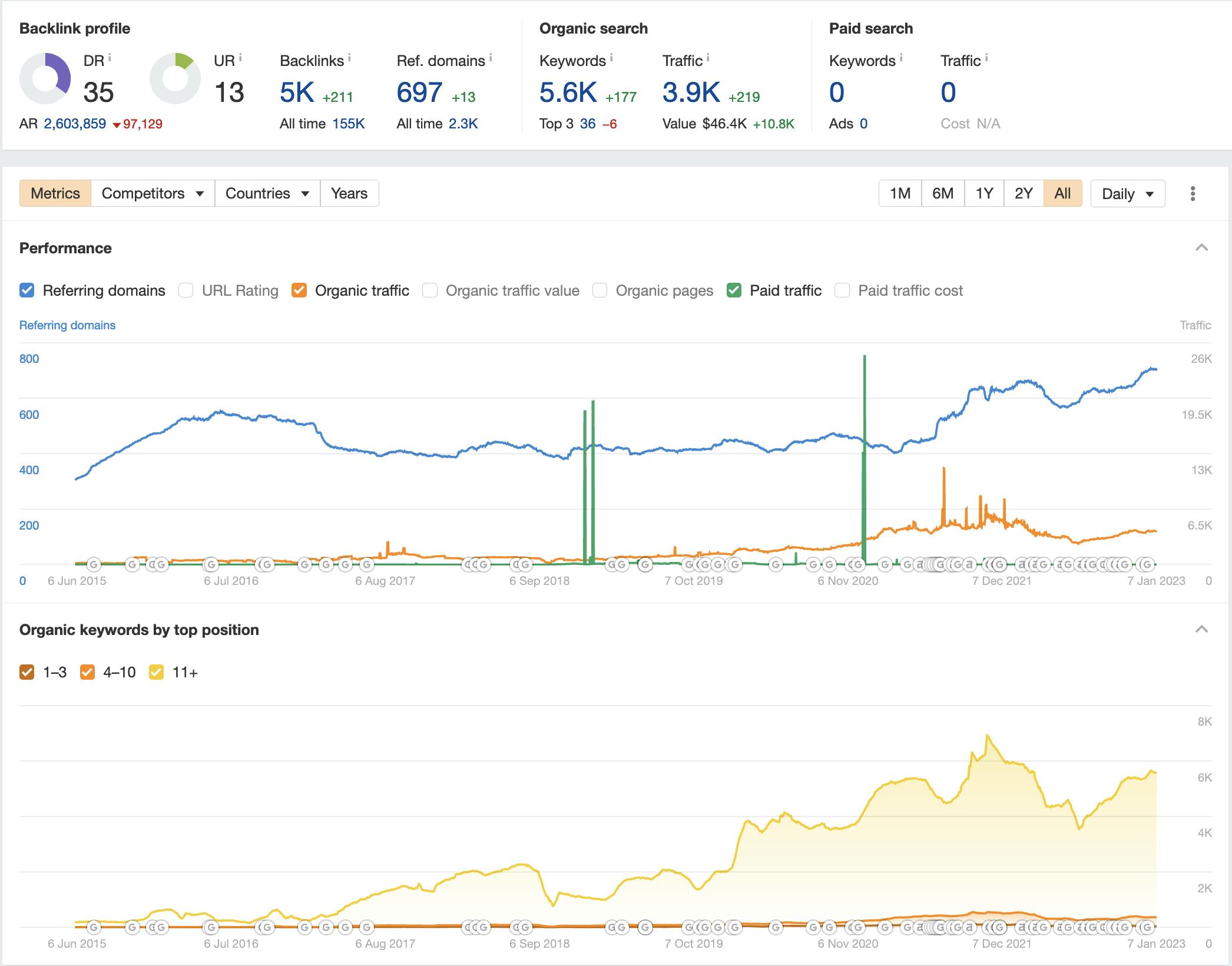Open the All time 155K backlinks link
The width and height of the screenshot is (1232, 966).
349,124
